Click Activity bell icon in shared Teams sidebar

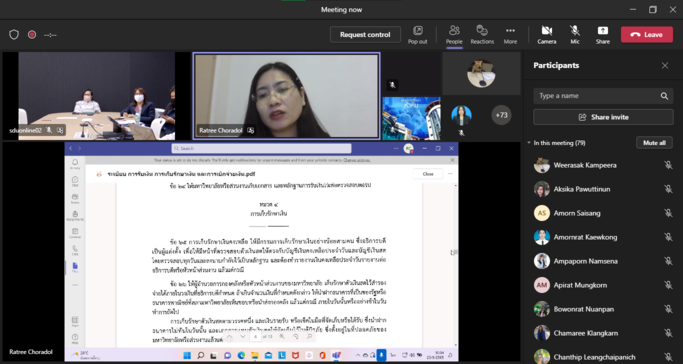(75, 164)
